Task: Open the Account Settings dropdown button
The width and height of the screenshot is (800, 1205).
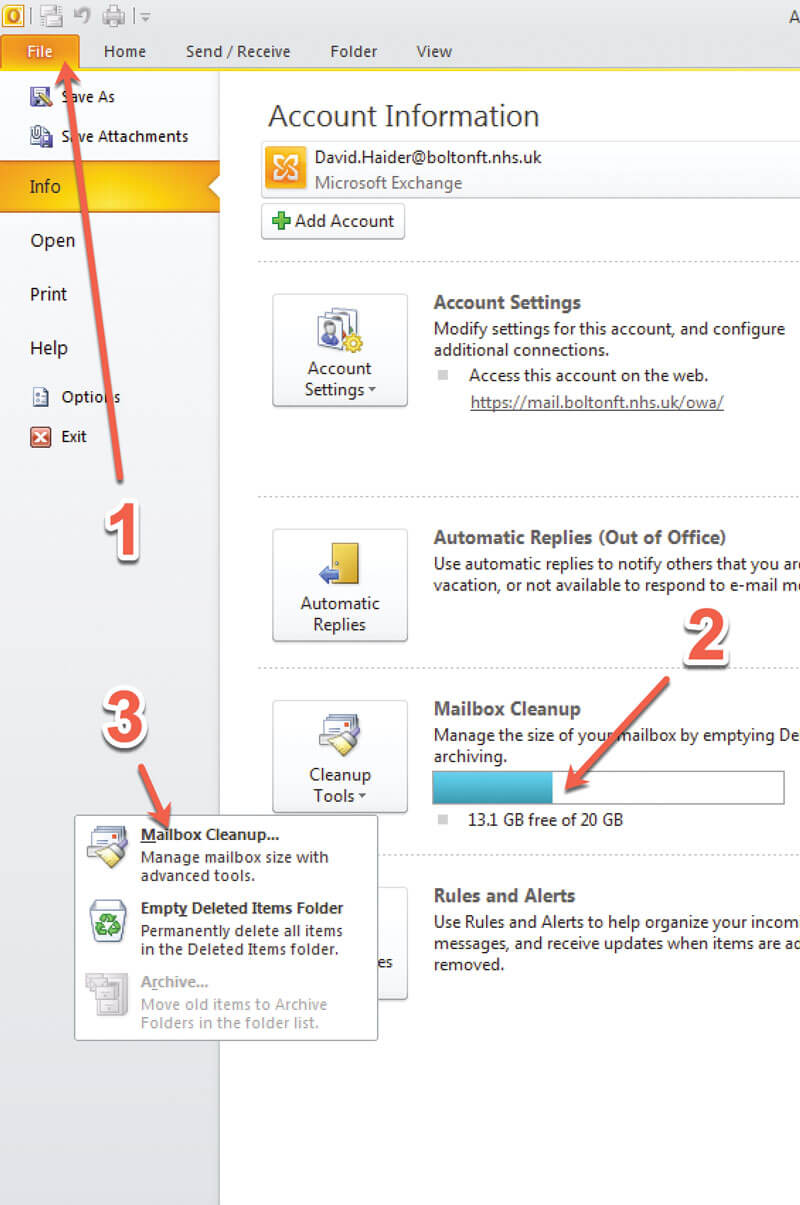Action: 339,350
